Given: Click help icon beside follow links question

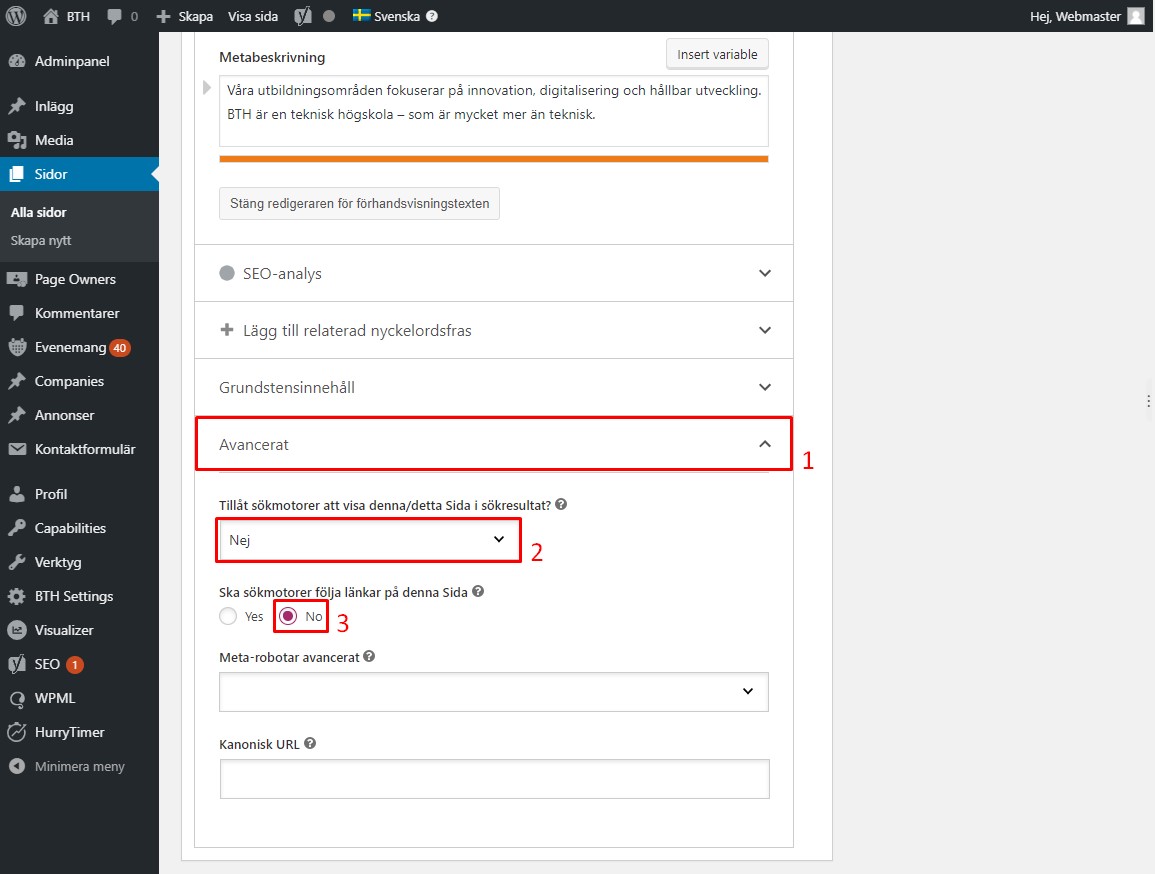Looking at the screenshot, I should point(478,591).
